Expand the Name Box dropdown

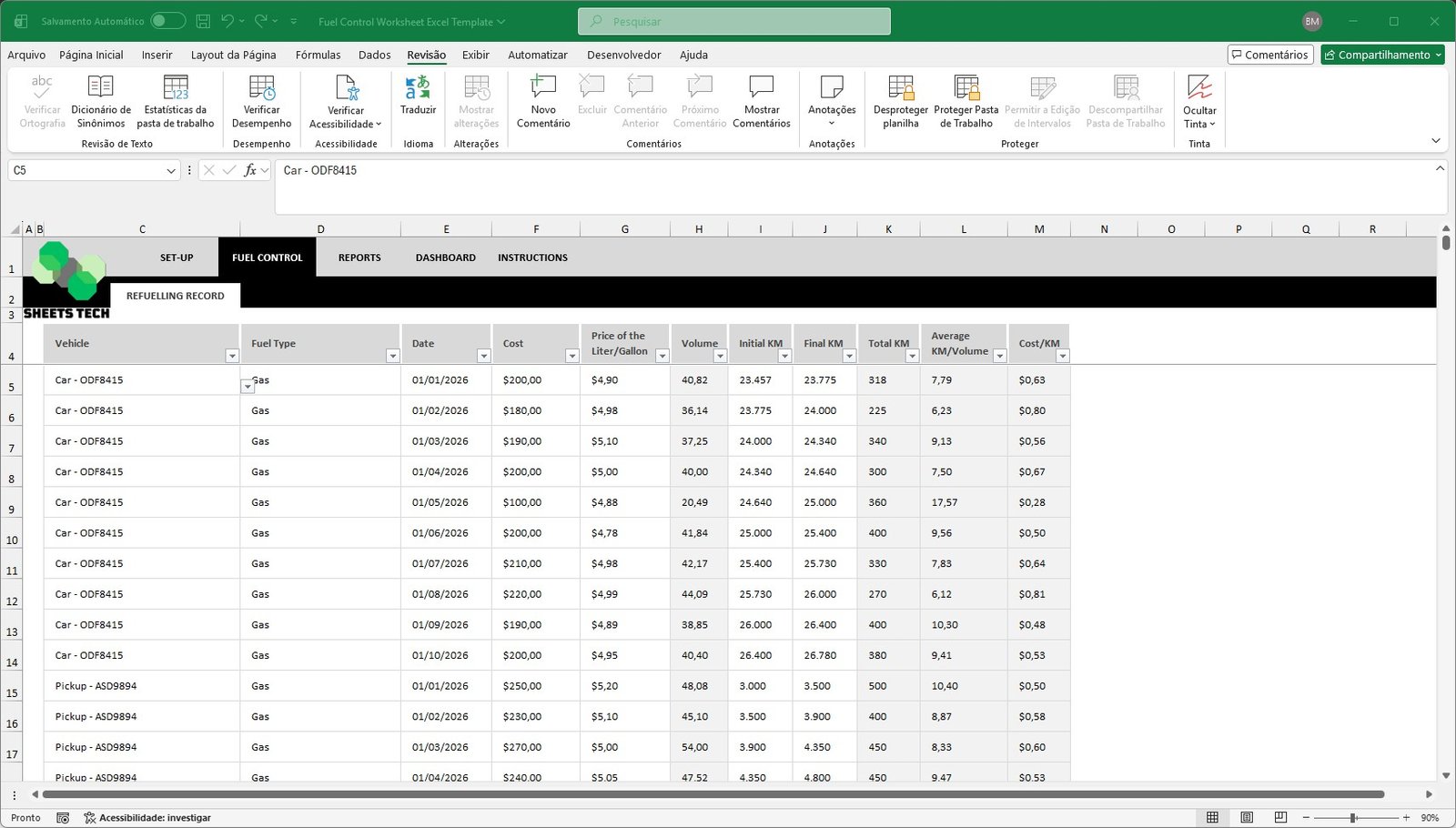[171, 171]
